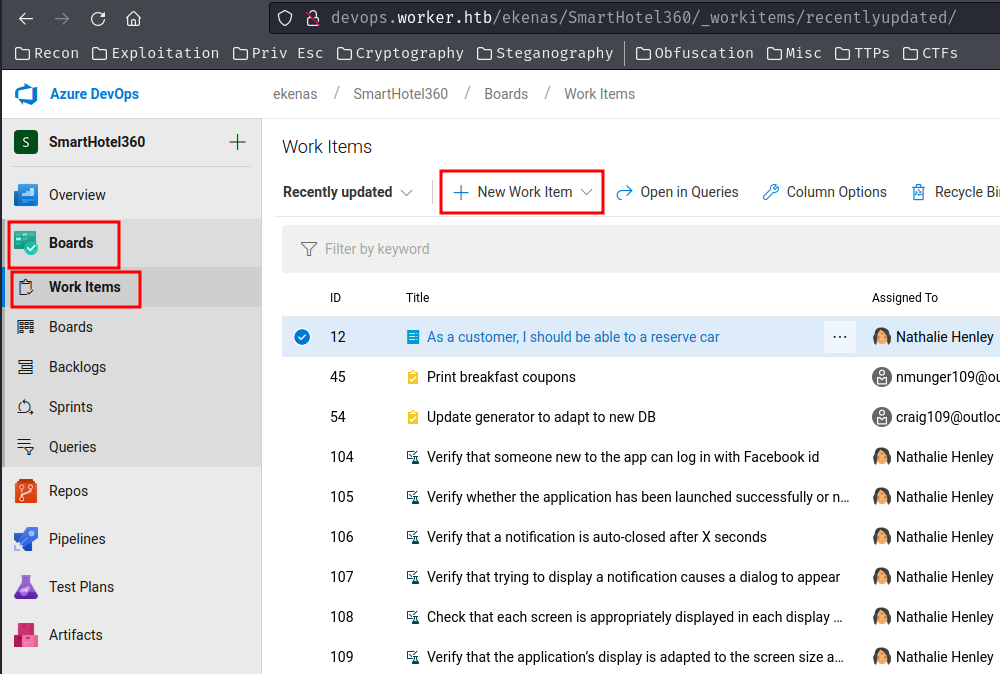Reload the page with the refresh icon
The height and width of the screenshot is (674, 1000).
coord(98,18)
